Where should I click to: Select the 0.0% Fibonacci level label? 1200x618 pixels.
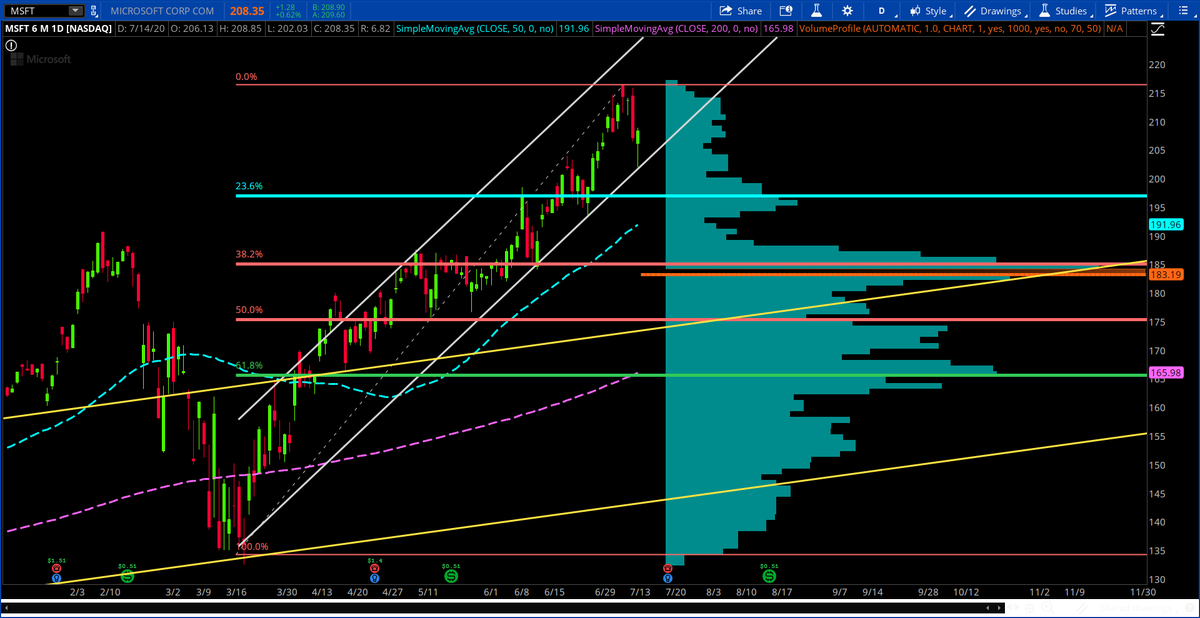[x=246, y=76]
